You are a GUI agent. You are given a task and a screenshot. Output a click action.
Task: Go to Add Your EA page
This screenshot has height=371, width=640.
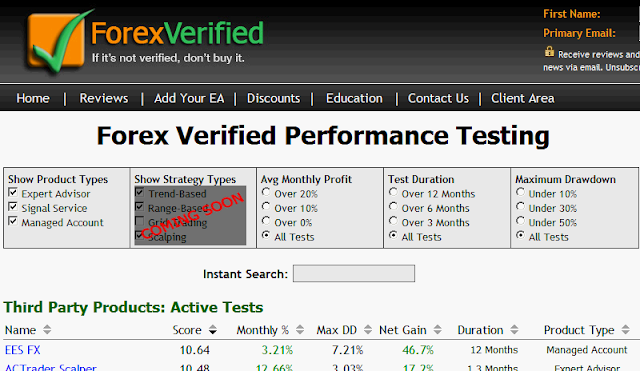[x=189, y=98]
